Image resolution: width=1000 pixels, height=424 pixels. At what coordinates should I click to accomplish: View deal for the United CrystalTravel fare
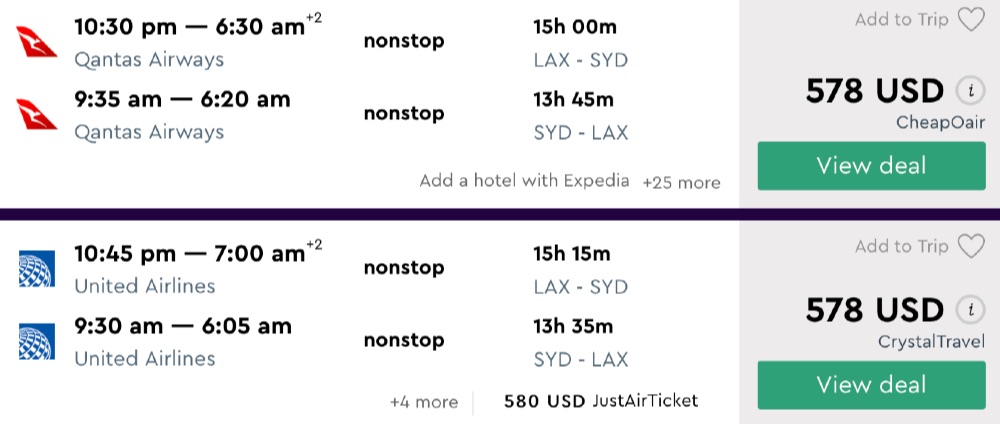point(871,385)
